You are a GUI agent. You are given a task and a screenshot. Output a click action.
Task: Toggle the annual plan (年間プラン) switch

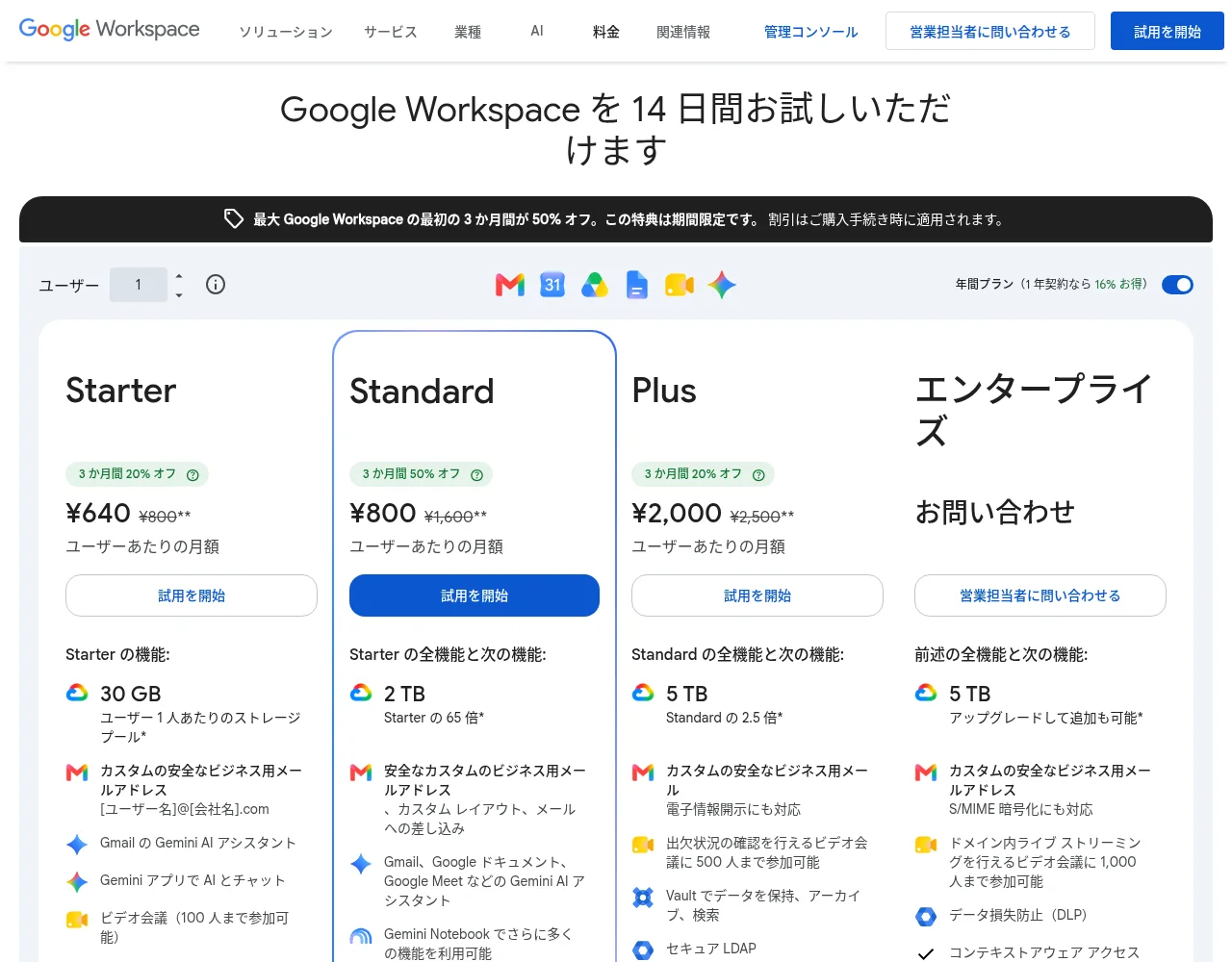click(1177, 285)
